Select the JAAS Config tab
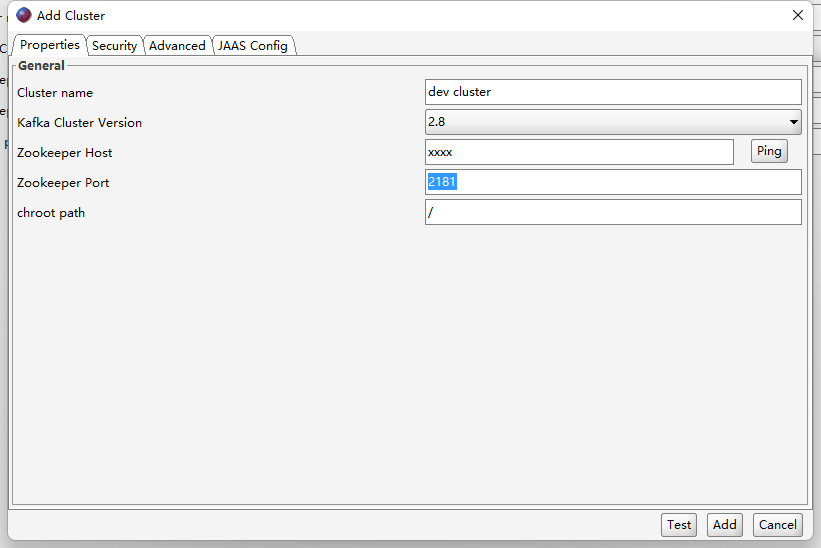Image resolution: width=821 pixels, height=548 pixels. coord(254,46)
